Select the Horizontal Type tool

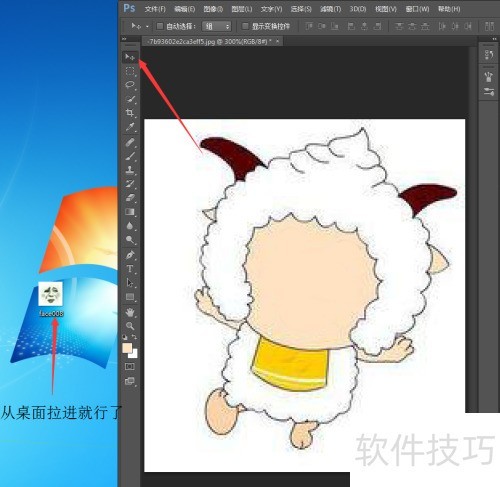130,269
